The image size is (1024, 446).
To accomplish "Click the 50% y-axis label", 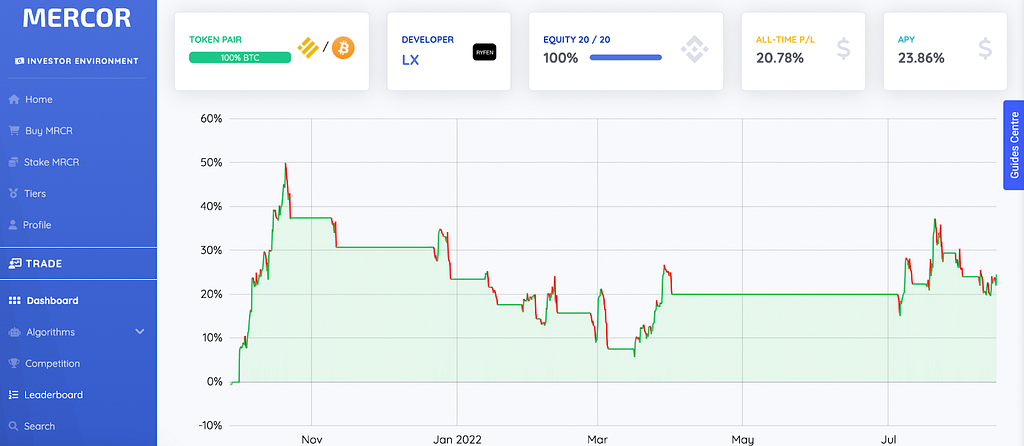I will point(212,163).
